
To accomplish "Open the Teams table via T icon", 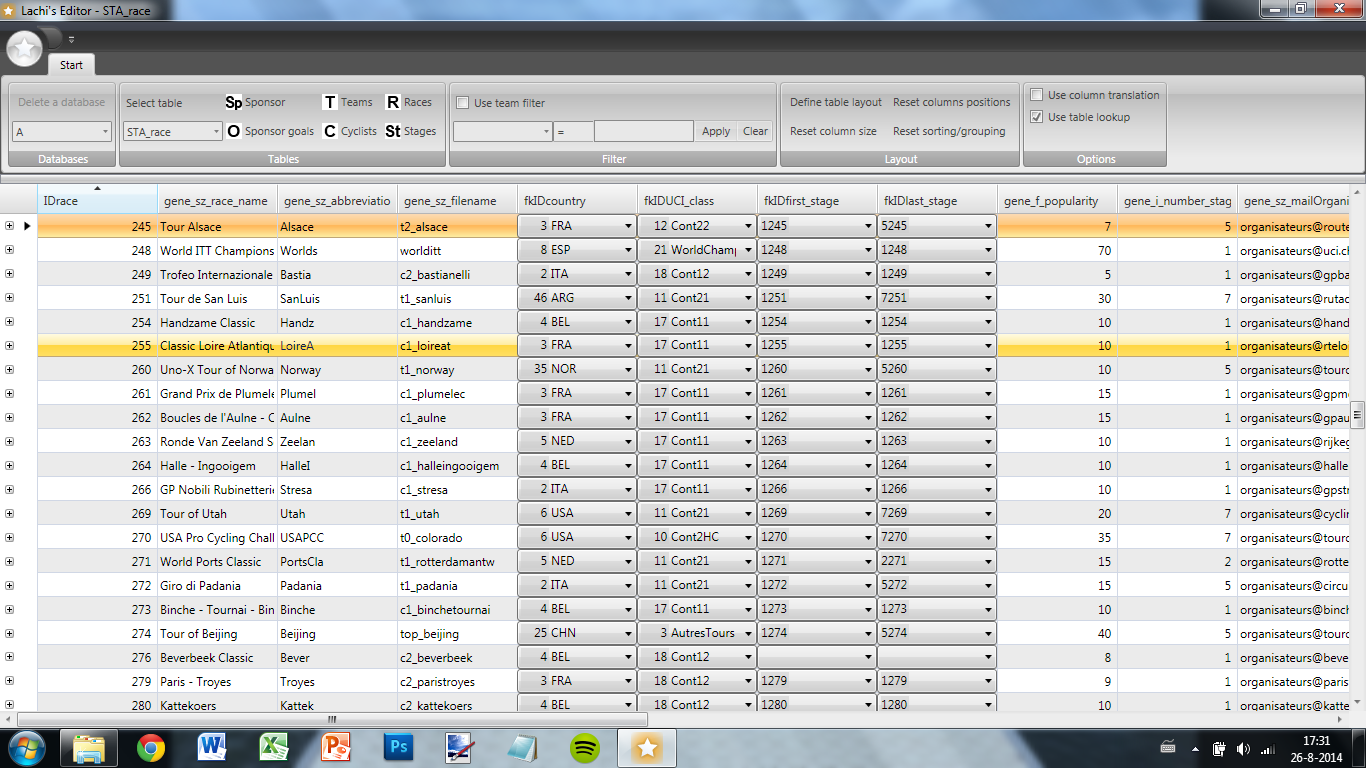I will pos(330,102).
